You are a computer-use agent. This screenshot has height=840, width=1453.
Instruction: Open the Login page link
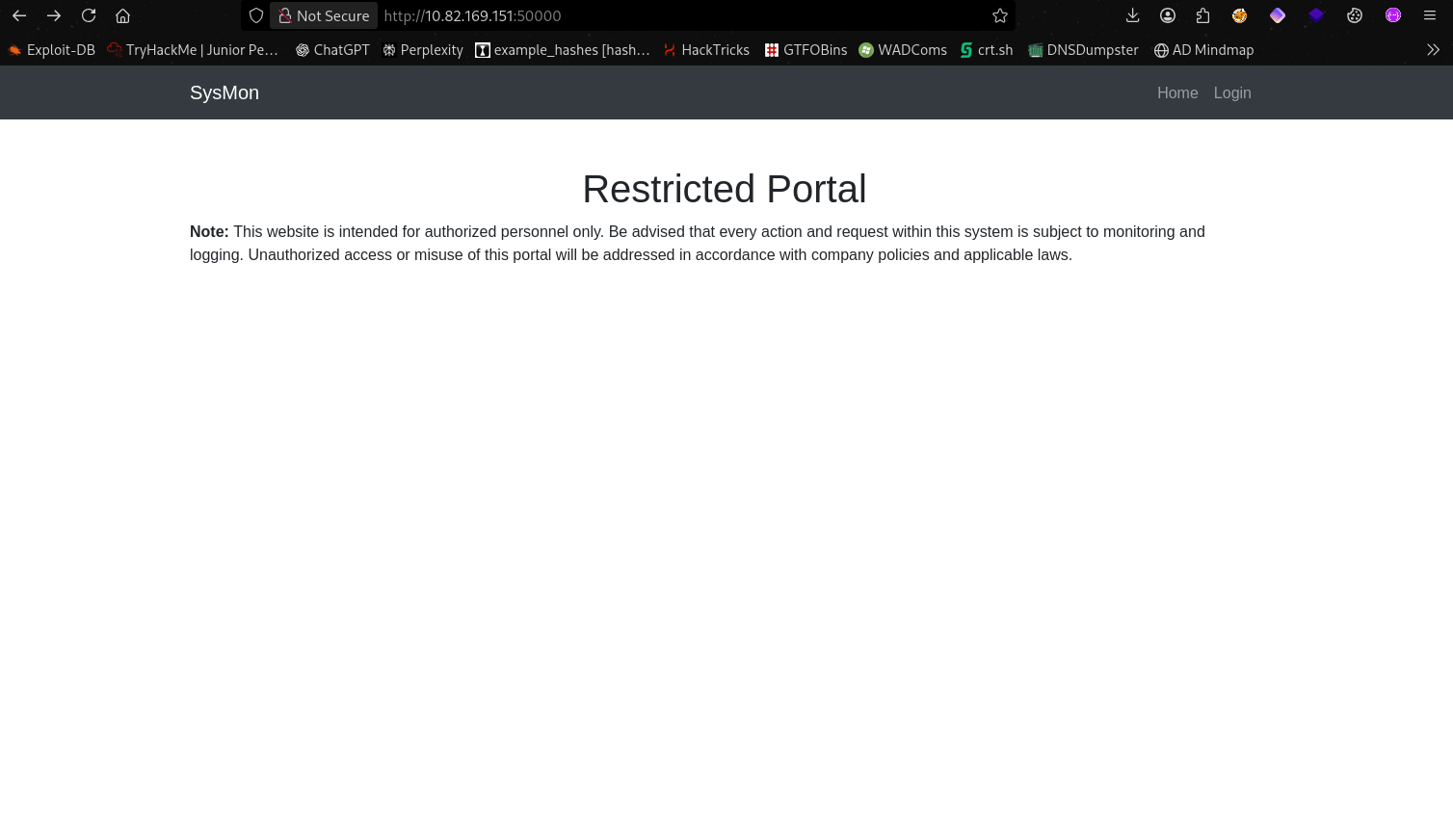tap(1232, 92)
